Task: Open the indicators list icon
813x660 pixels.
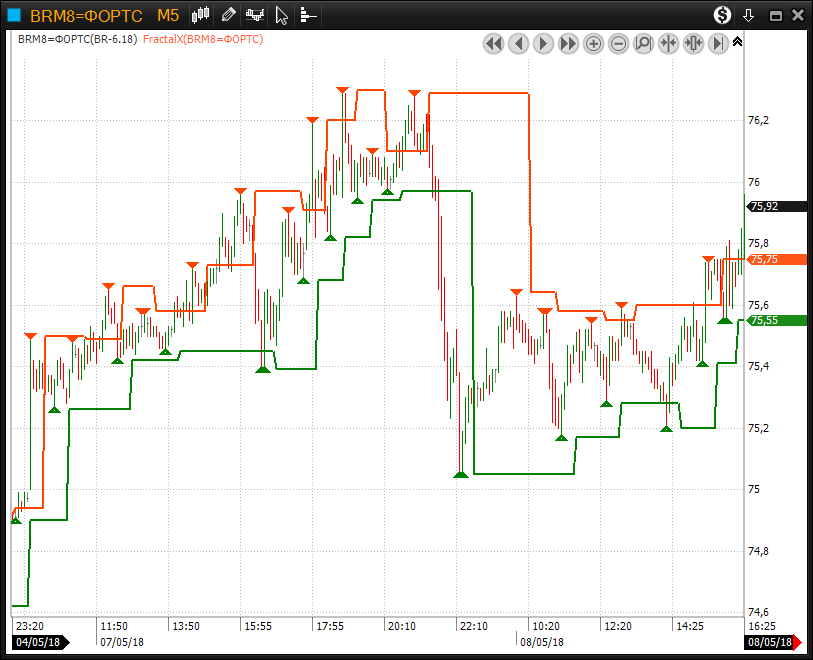Action: coord(256,15)
